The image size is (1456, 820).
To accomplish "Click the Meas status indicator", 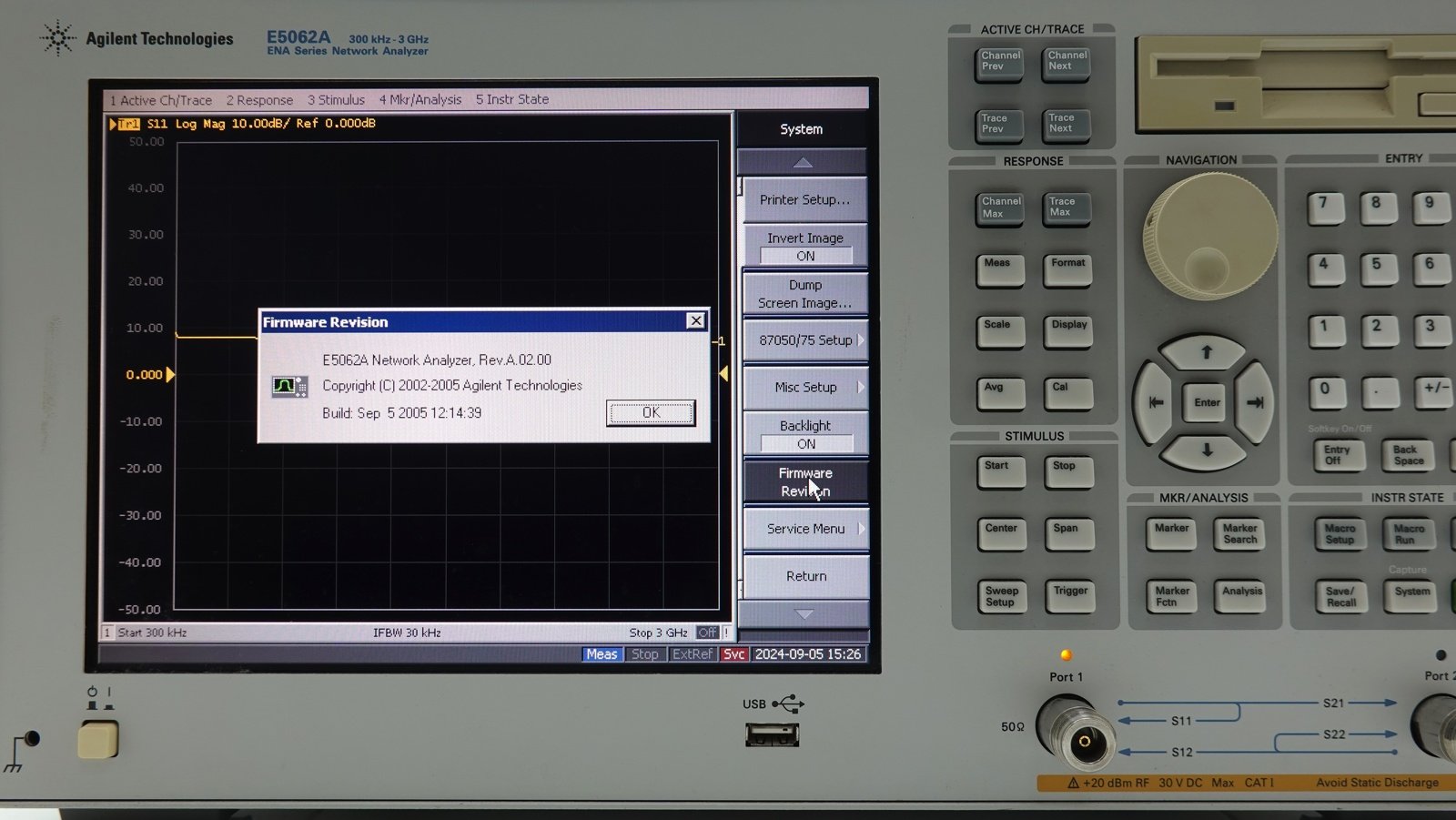I will (x=602, y=654).
